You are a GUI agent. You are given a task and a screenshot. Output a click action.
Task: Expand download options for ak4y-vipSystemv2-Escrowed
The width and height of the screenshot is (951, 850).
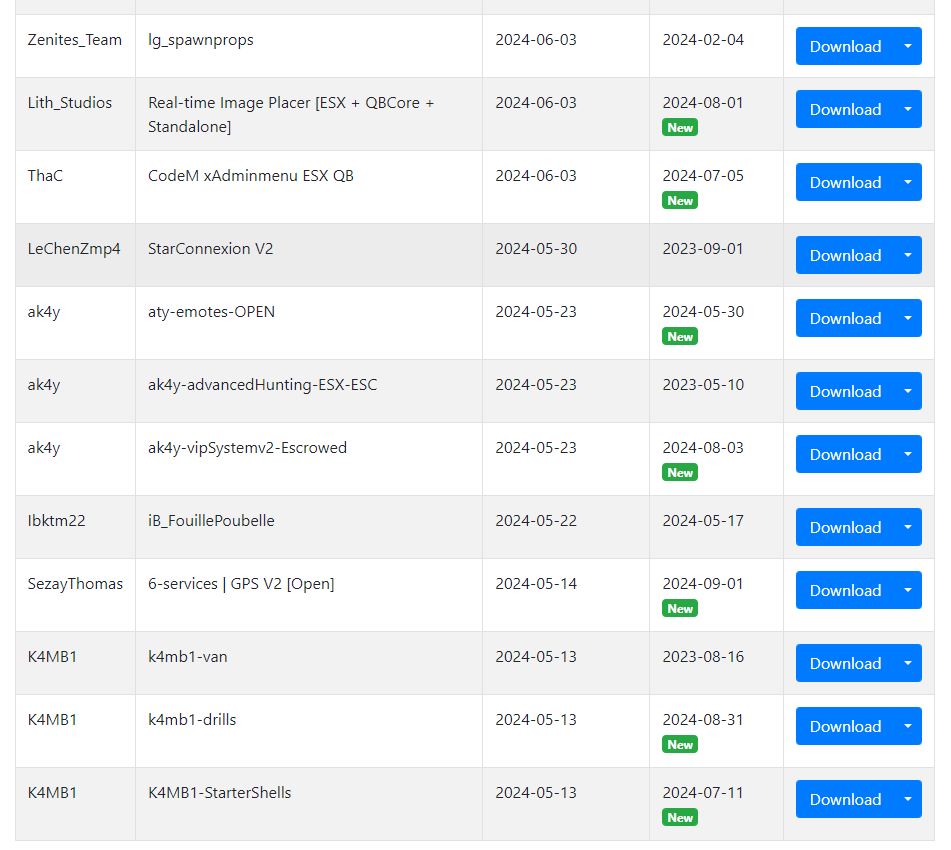coord(908,454)
